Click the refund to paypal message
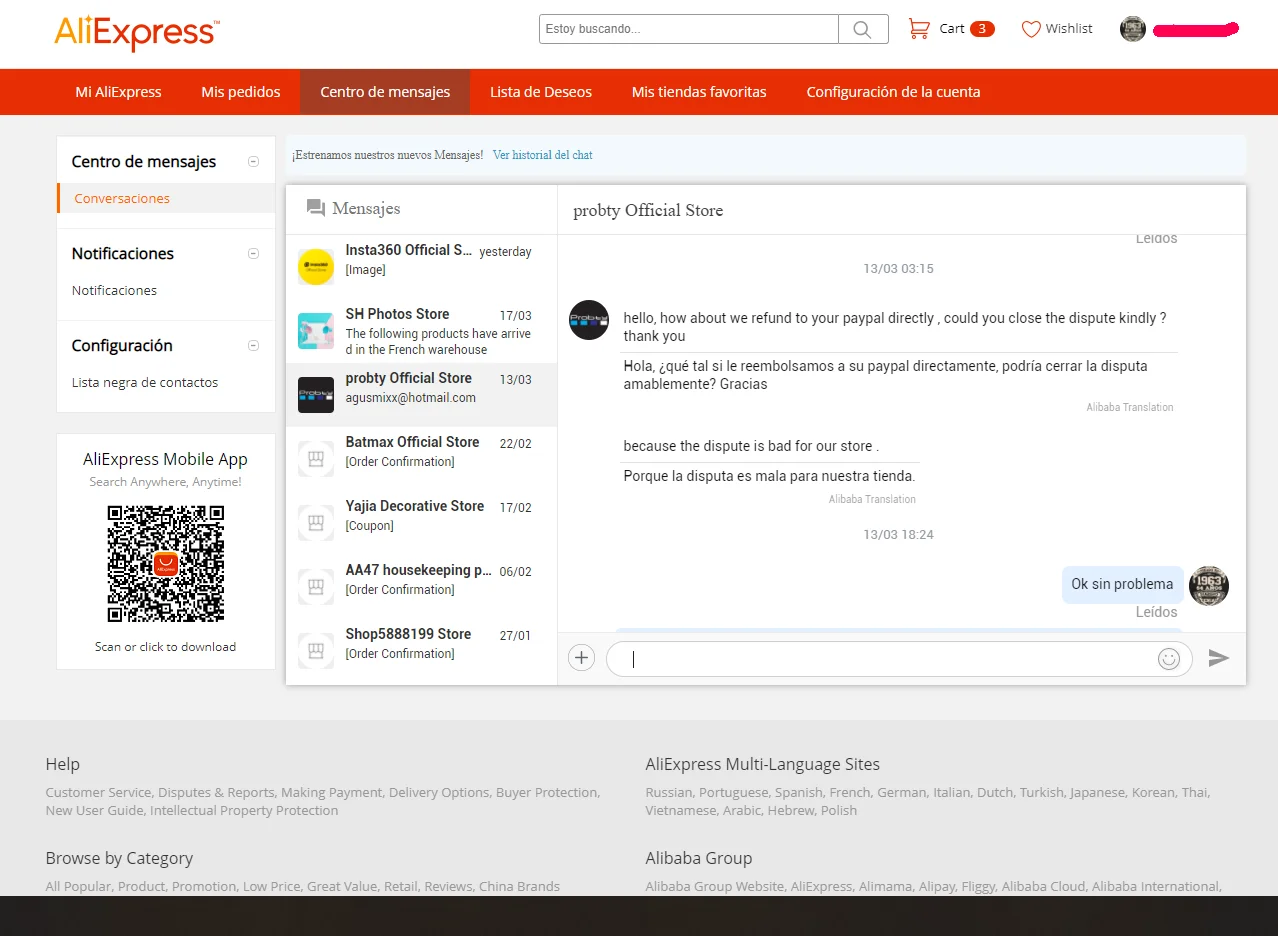 coord(895,327)
